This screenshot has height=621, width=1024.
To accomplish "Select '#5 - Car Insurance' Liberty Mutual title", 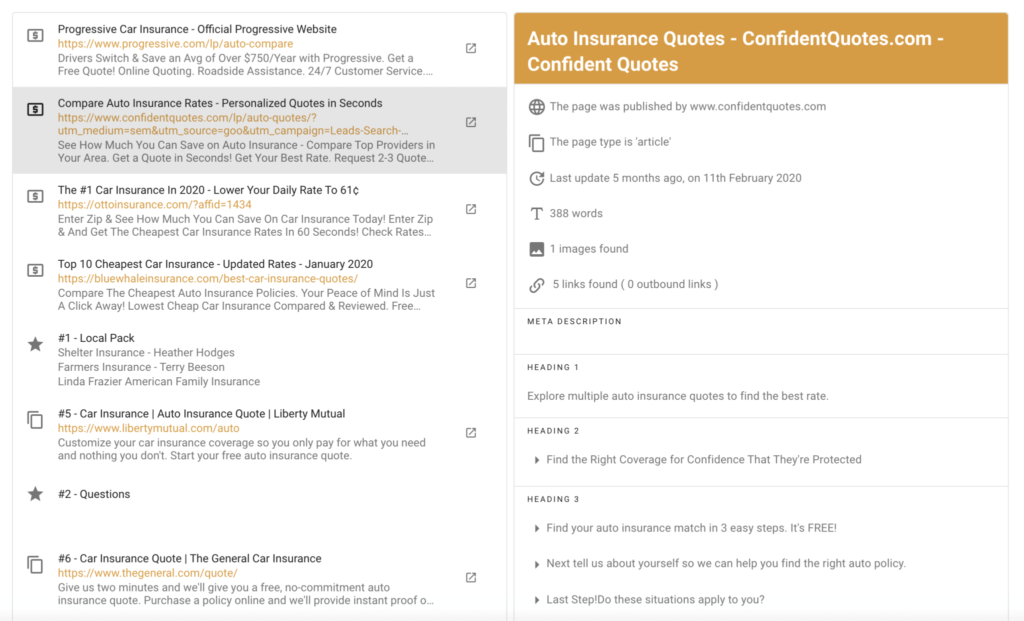I will click(201, 413).
